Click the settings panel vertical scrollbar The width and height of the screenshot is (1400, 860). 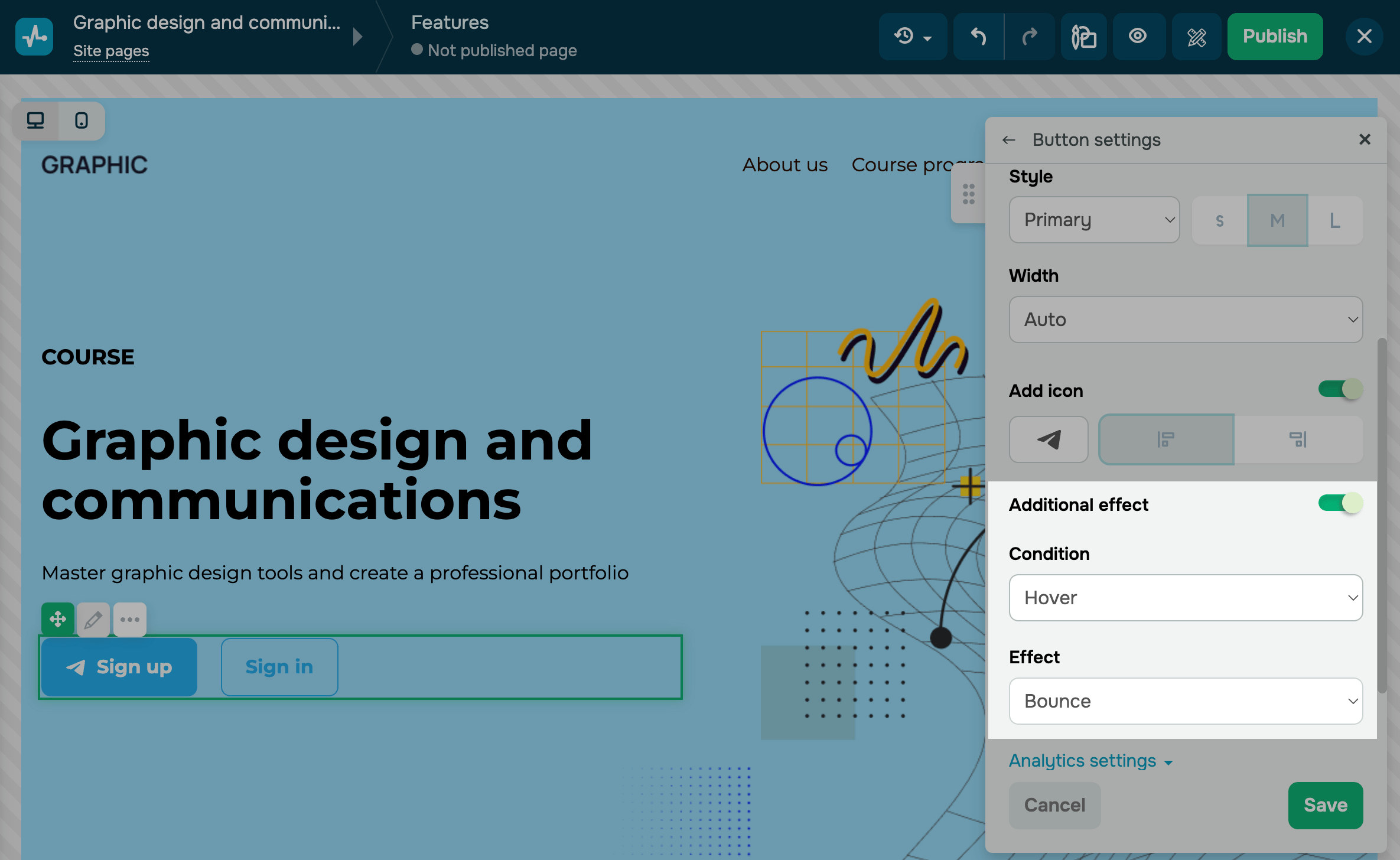pos(1382,514)
